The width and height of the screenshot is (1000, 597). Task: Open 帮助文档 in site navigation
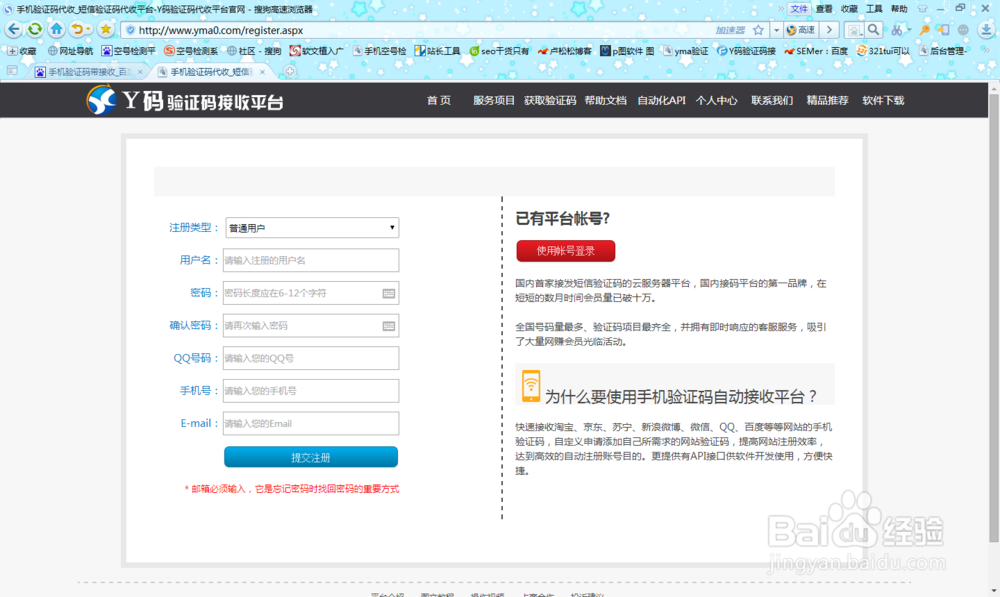[605, 100]
